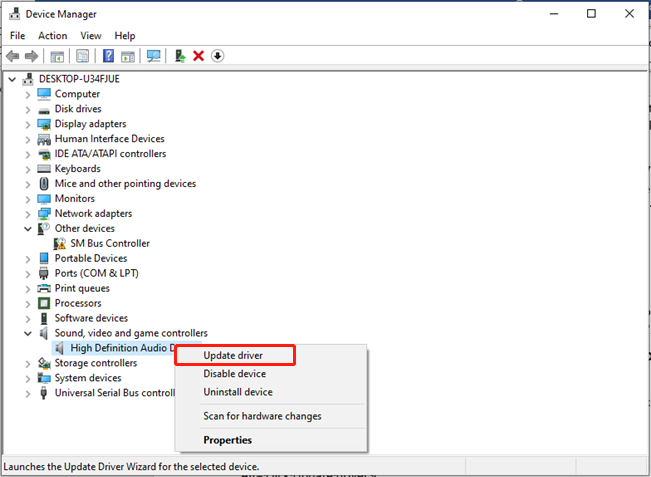The image size is (651, 477).
Task: Select the Monitors label
Action: (x=75, y=198)
